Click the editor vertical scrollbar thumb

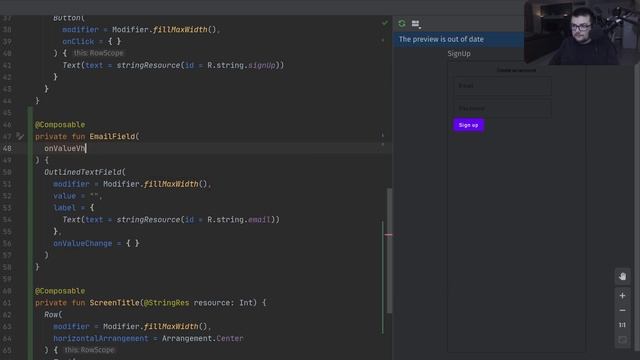coord(389,250)
